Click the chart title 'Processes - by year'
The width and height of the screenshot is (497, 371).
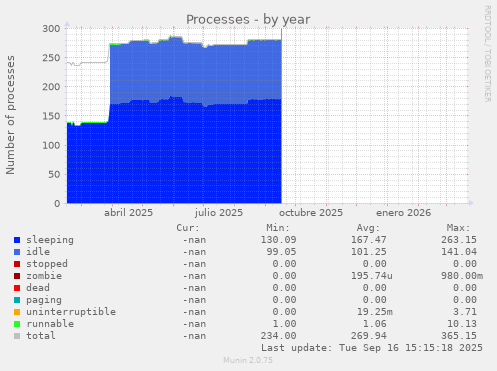(x=248, y=20)
